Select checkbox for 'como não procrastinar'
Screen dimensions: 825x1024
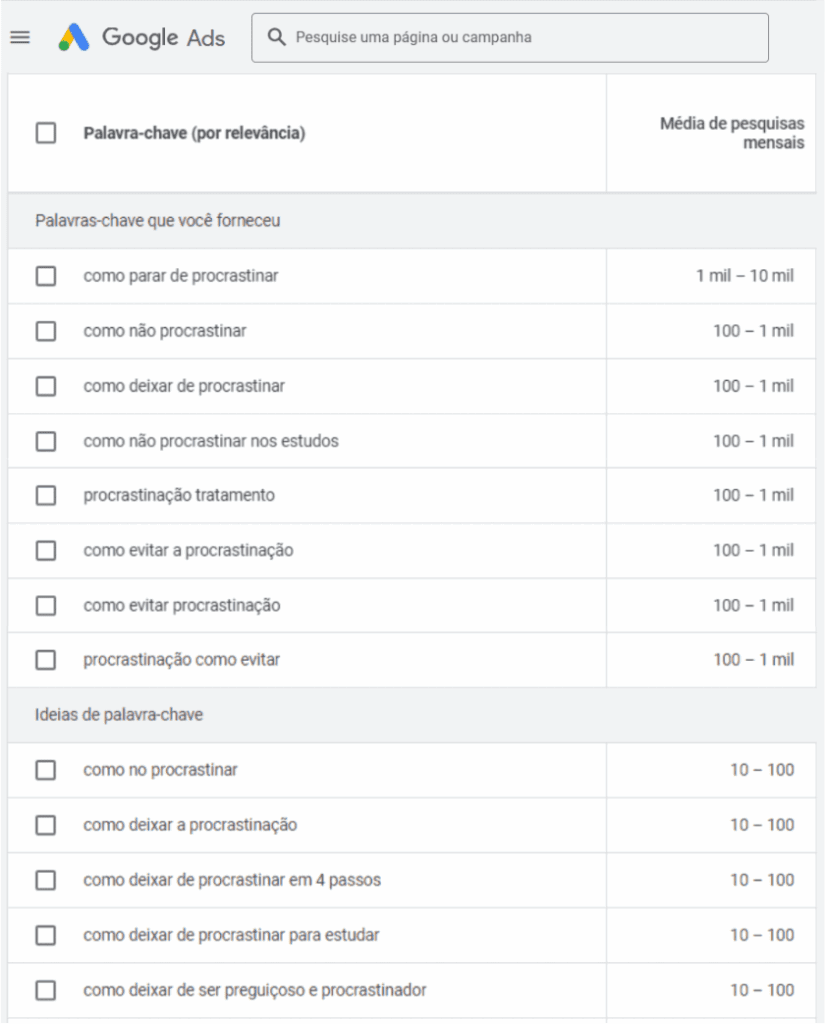[46, 331]
